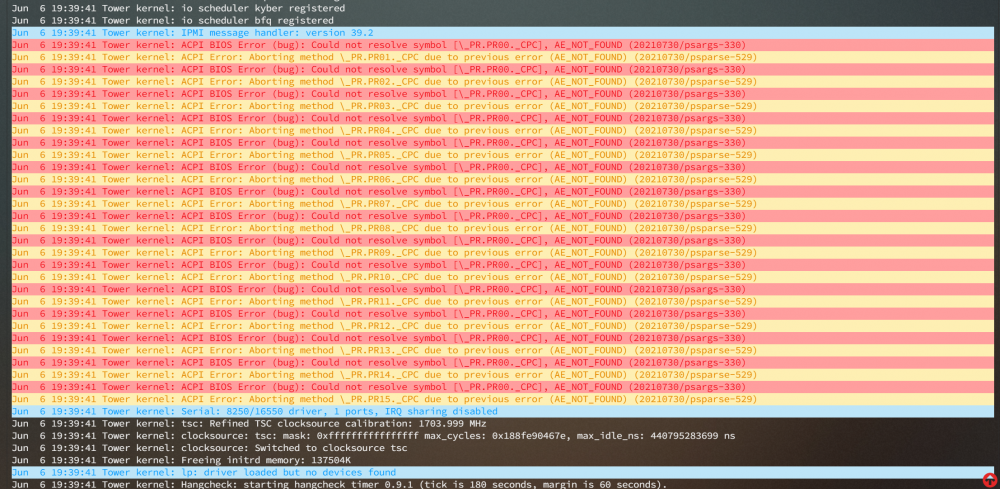Select the 'io scheduler bfq registered' log line
Screen dimensions: 1000x489
point(503,20)
